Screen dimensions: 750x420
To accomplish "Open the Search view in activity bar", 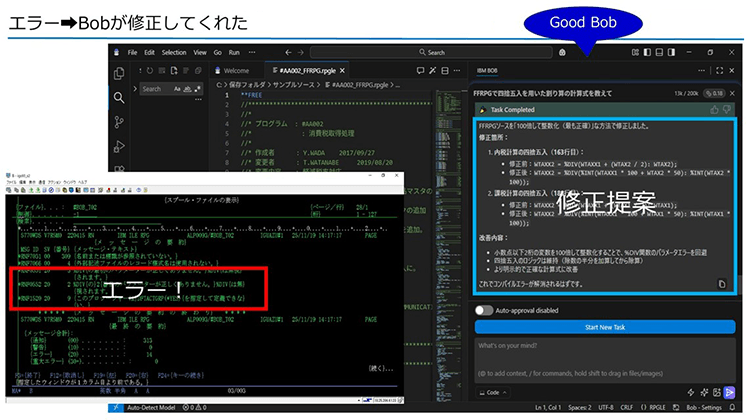I will pos(119,98).
